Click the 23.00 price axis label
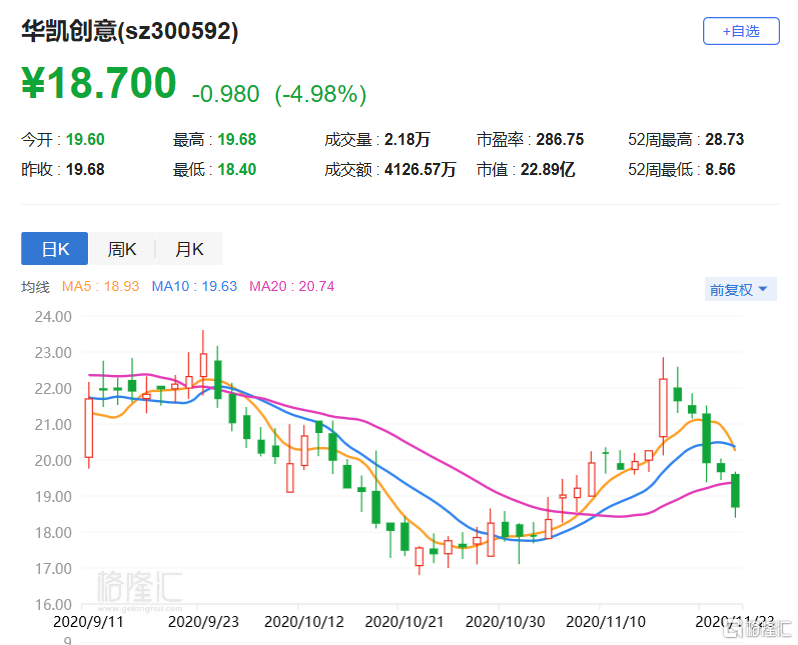This screenshot has width=798, height=645. coord(53,353)
